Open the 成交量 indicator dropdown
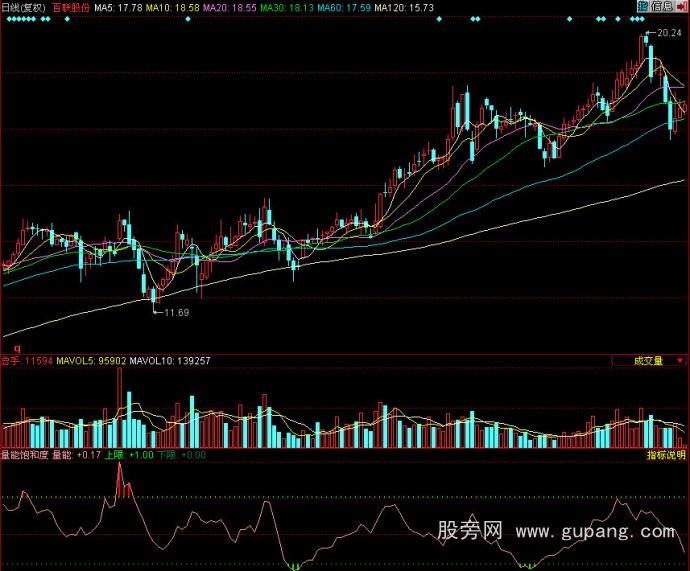The height and width of the screenshot is (571, 690). 649,361
